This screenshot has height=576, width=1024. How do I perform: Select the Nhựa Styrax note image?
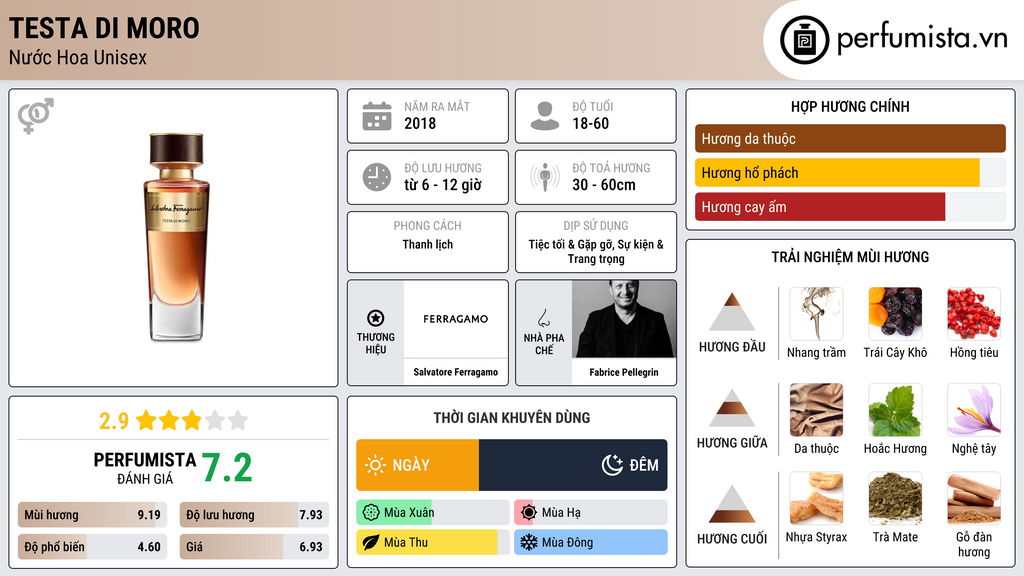click(x=816, y=498)
